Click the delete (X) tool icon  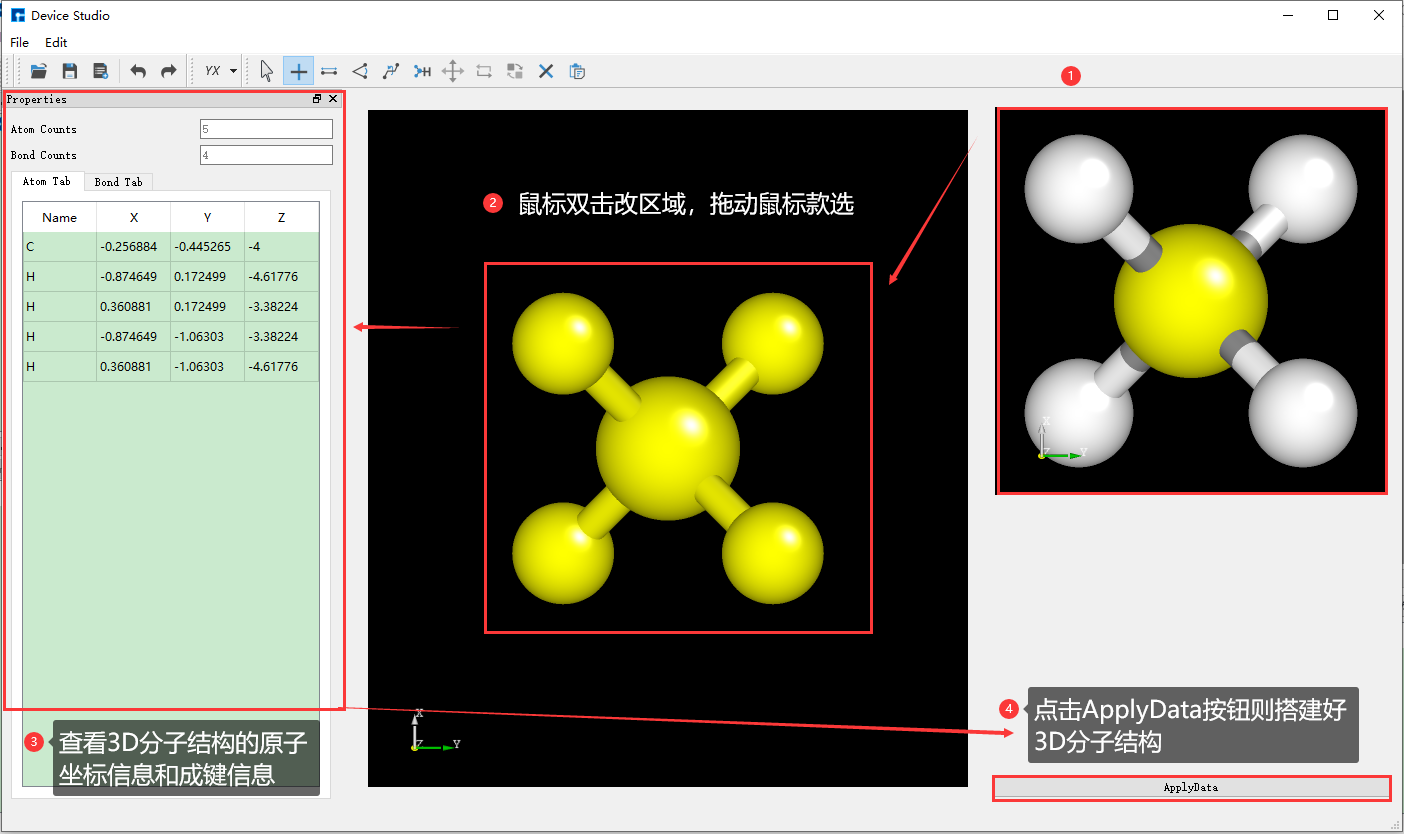(545, 71)
